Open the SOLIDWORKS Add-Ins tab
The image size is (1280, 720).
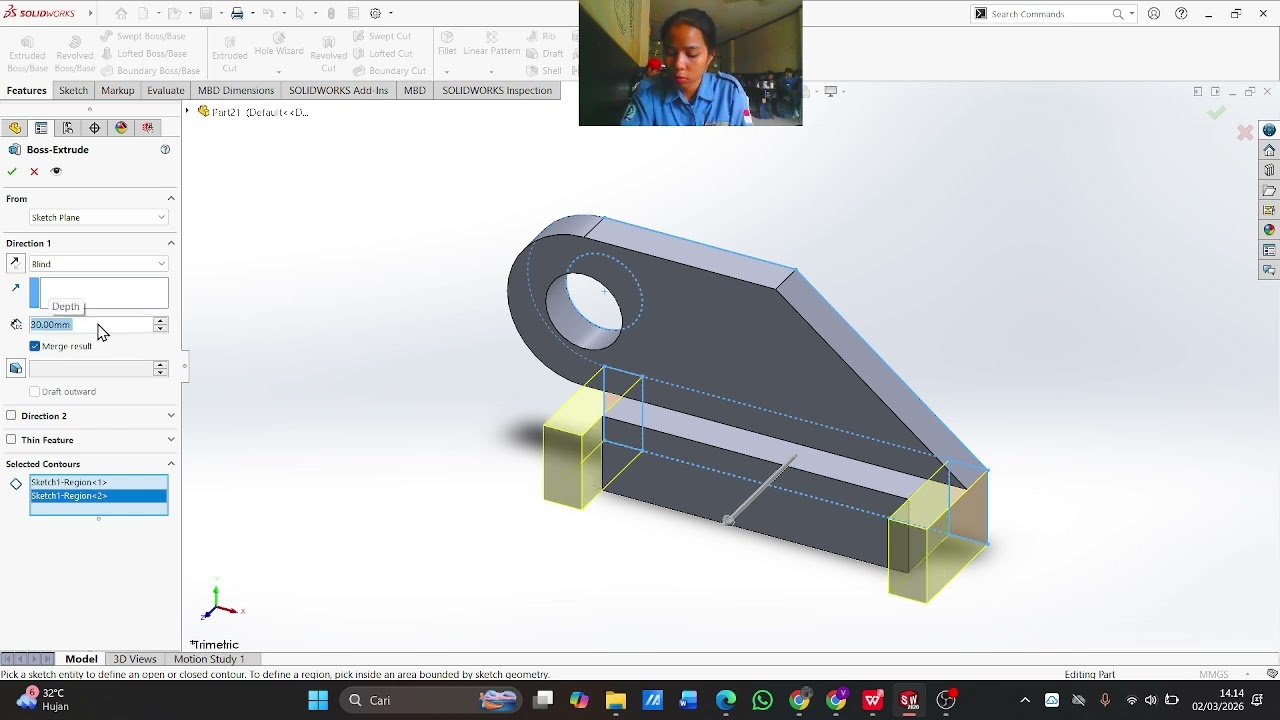click(338, 90)
